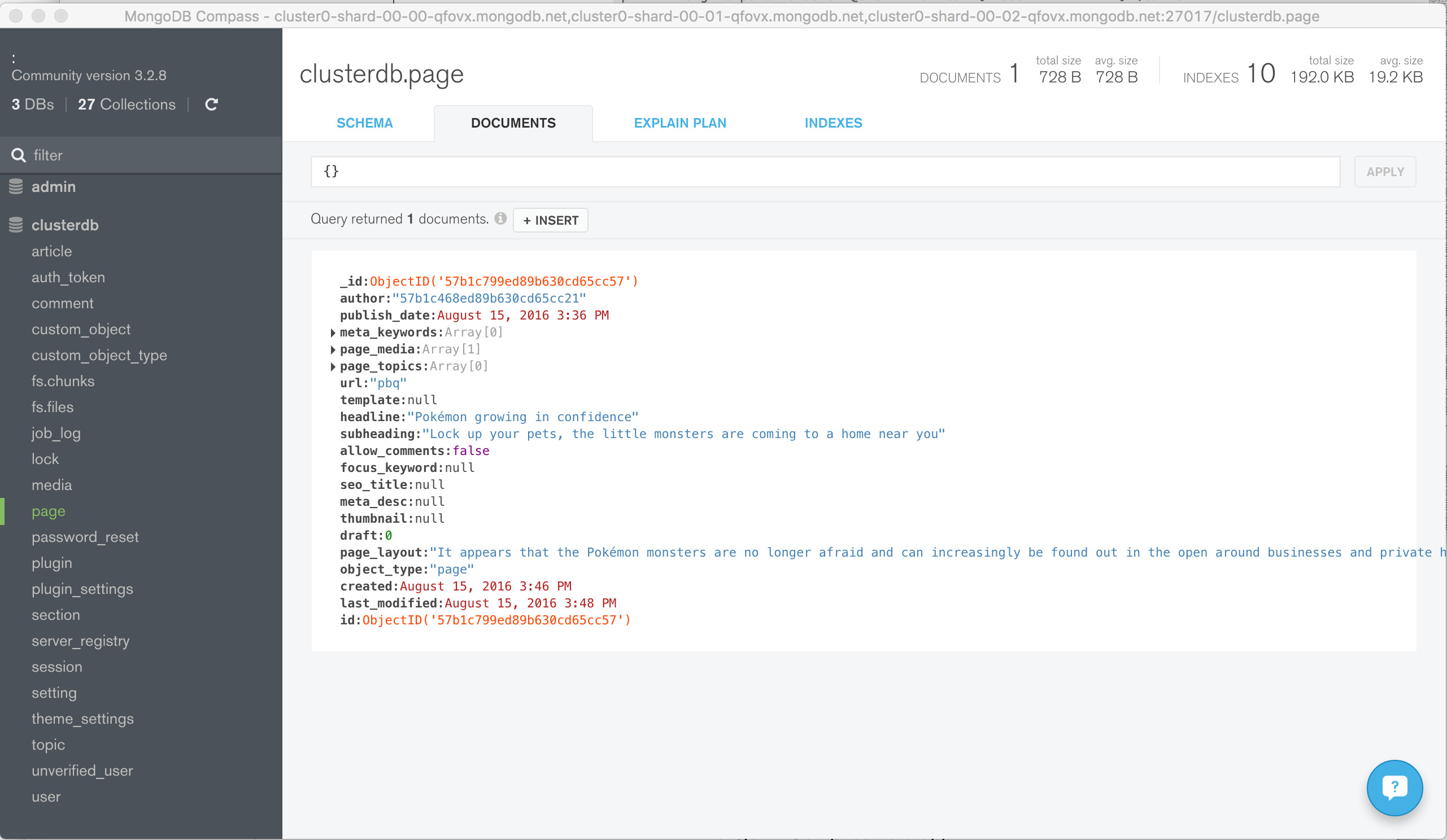Expand the meta_keywords array
The width and height of the screenshot is (1447, 840).
[x=333, y=333]
